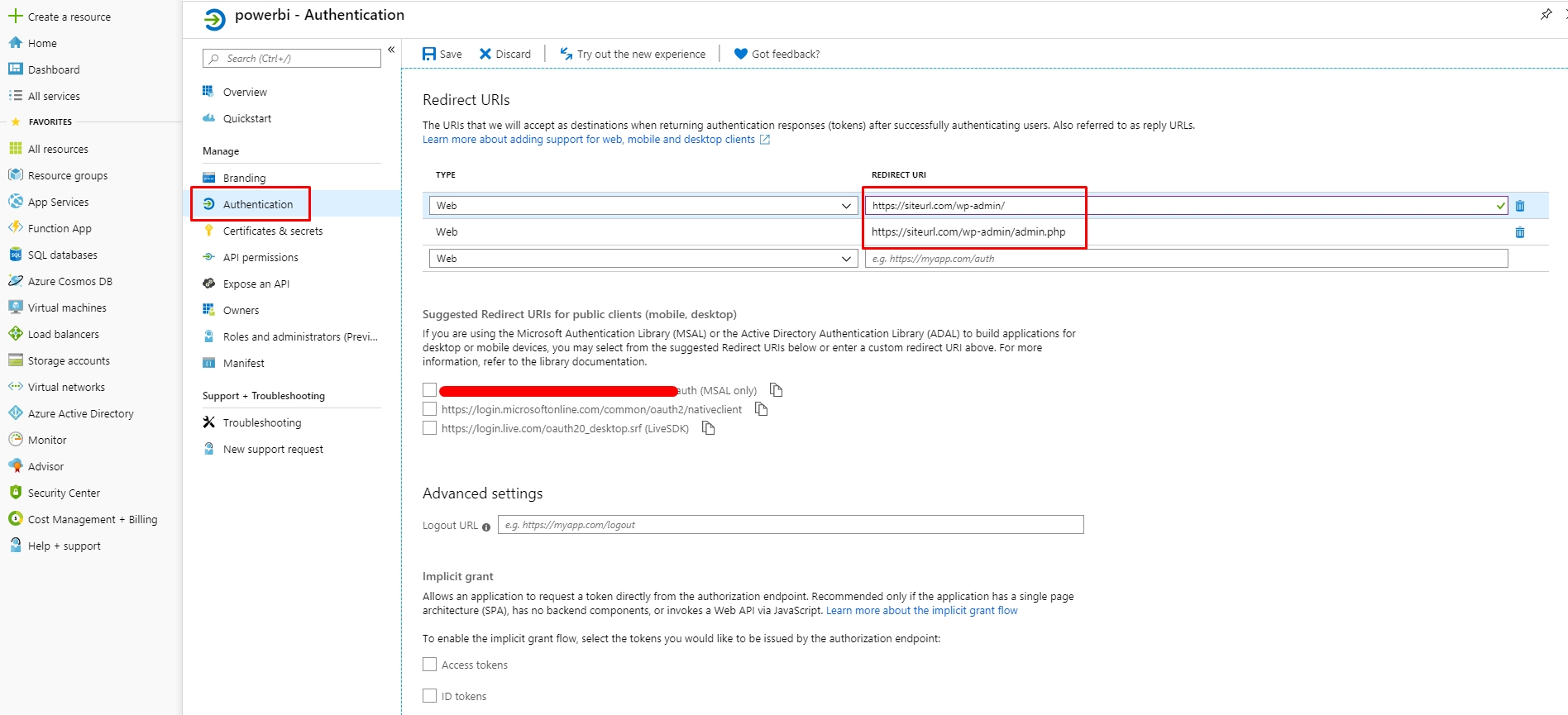Click Got feedback? in the toolbar
The width and height of the screenshot is (1568, 715).
[777, 54]
